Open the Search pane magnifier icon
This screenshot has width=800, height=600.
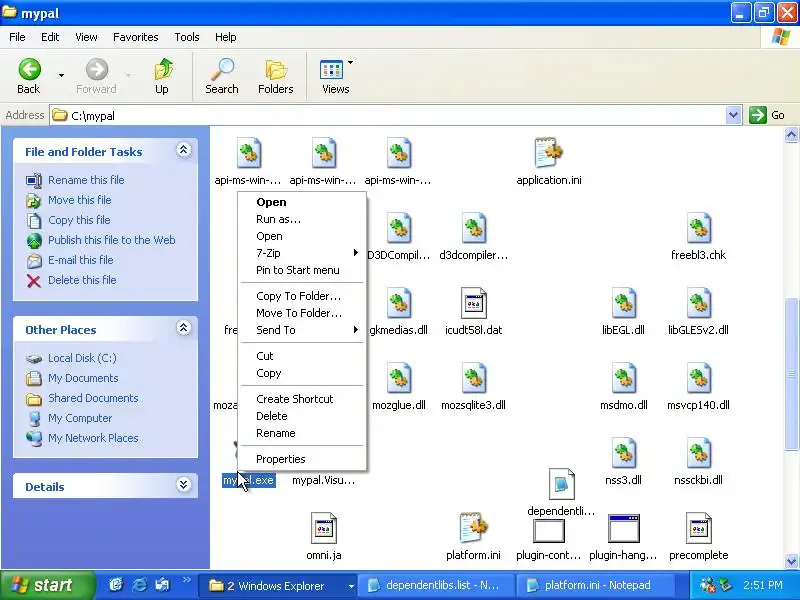[x=222, y=69]
